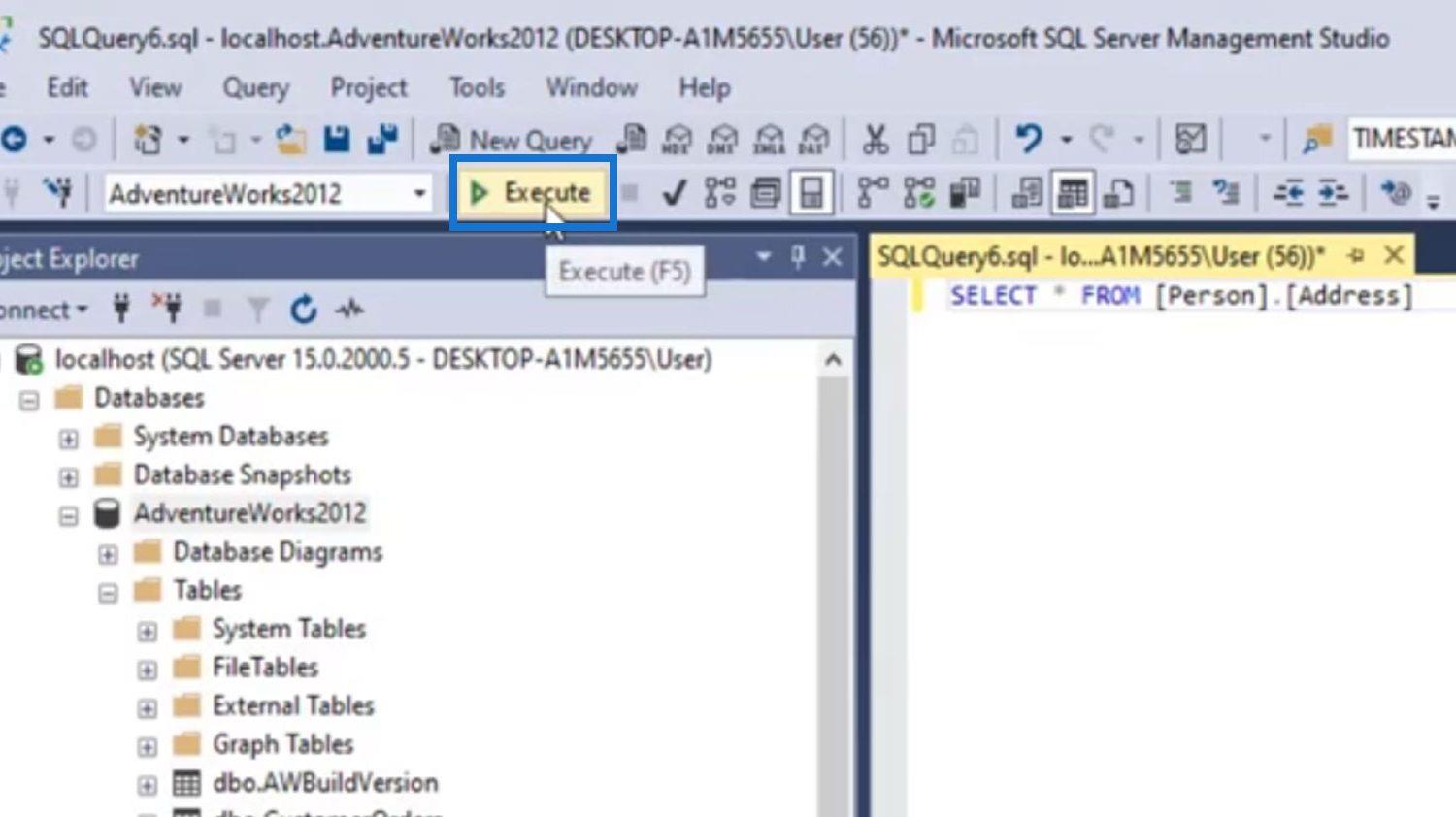The width and height of the screenshot is (1456, 817).
Task: Click the Decrease Indent icon
Action: point(1288,193)
